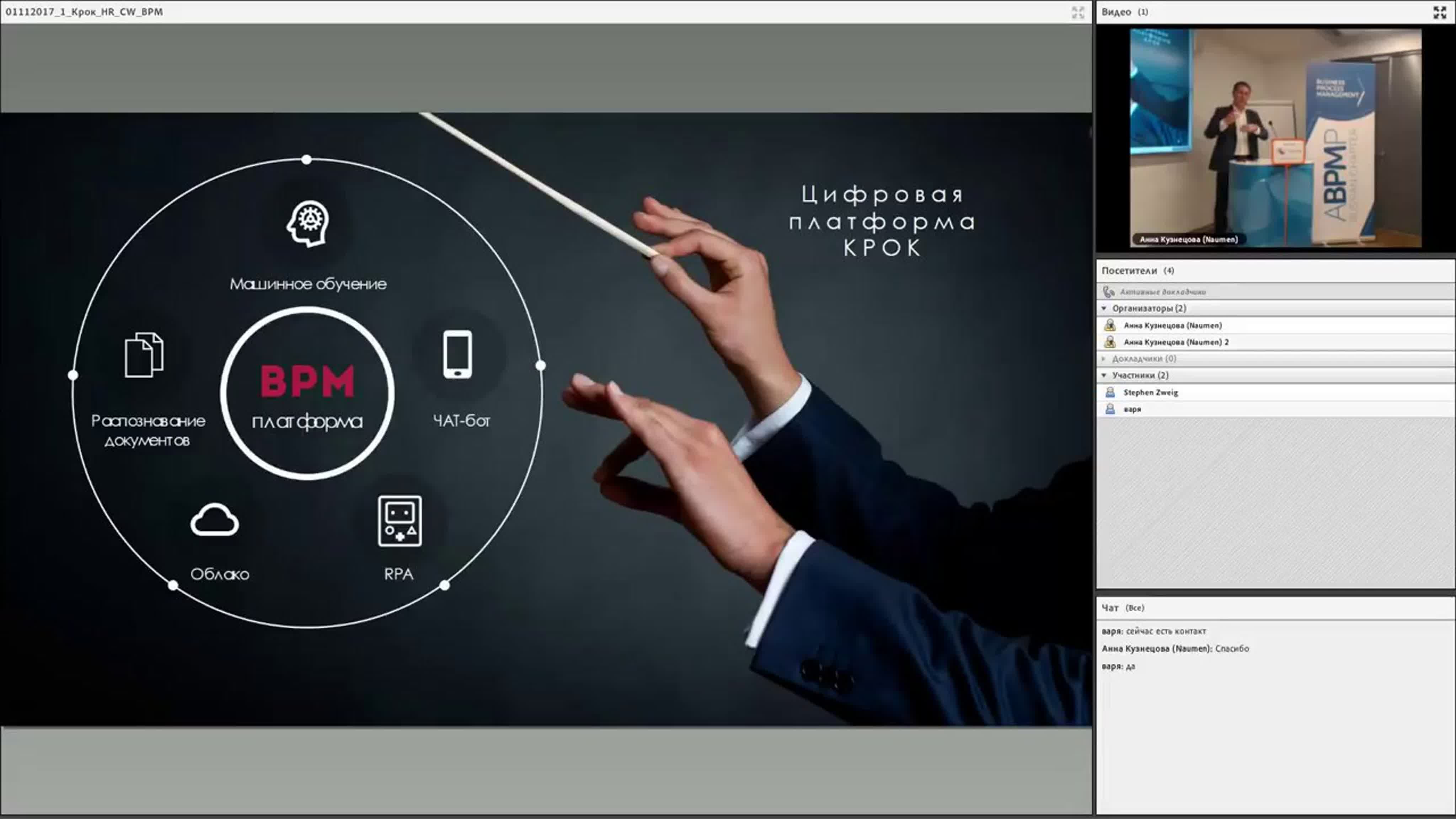Maximize the Видео pod with the fullscreen icon
The width and height of the screenshot is (1456, 819).
pos(1440,12)
